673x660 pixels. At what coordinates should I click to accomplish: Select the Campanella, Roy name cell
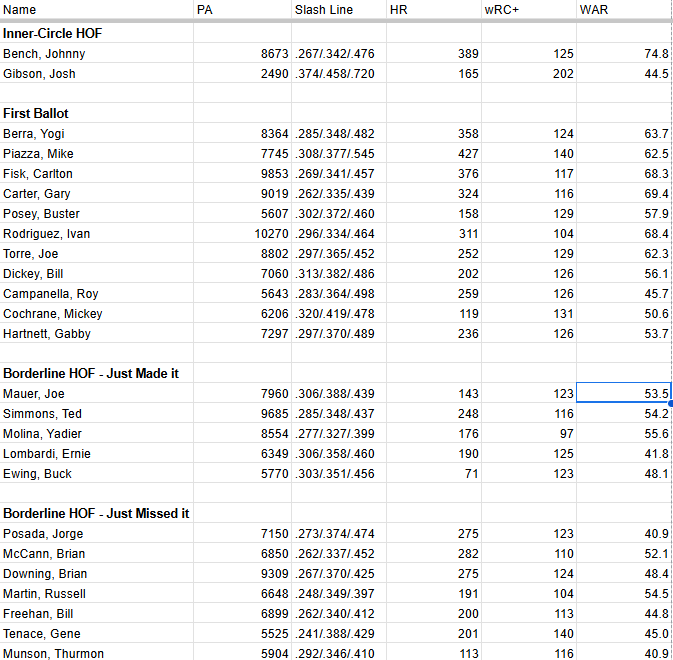point(97,294)
